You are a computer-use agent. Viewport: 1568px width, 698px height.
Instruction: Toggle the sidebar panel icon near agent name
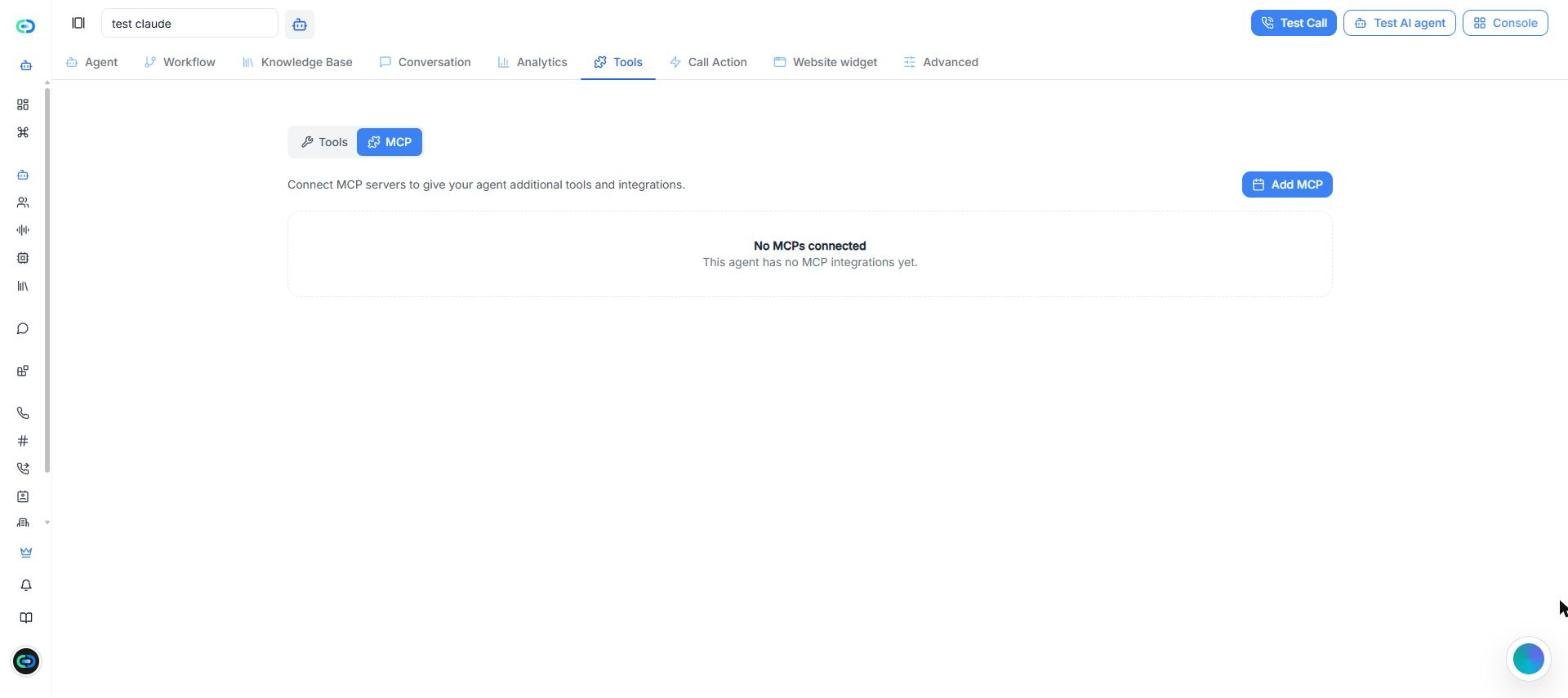click(x=78, y=23)
